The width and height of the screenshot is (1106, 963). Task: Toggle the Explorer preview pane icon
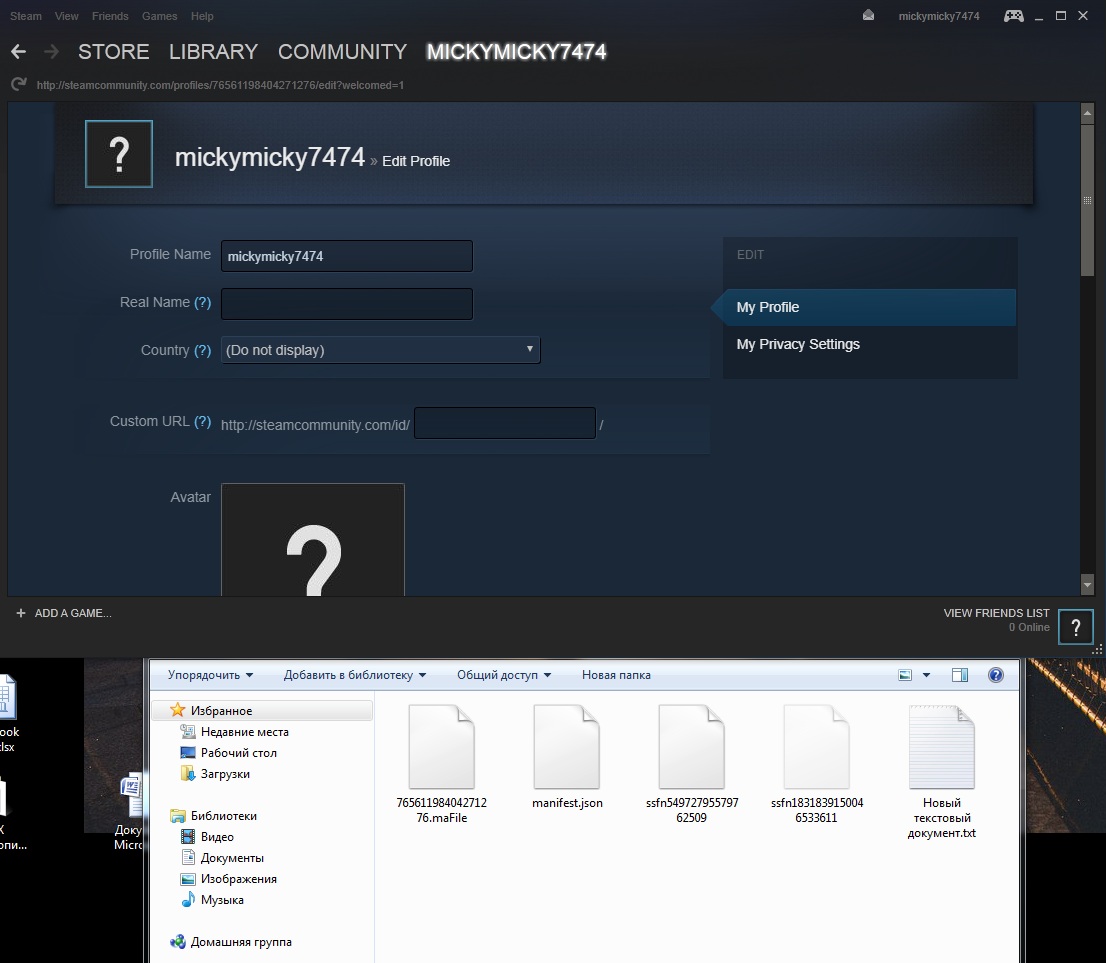coord(960,675)
